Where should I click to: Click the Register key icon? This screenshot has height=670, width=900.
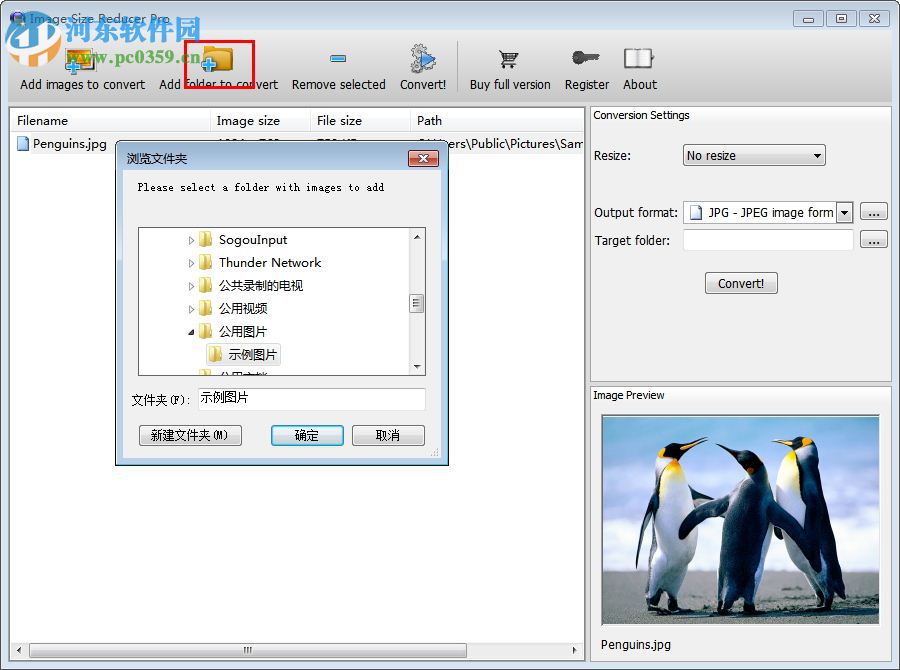click(x=586, y=57)
